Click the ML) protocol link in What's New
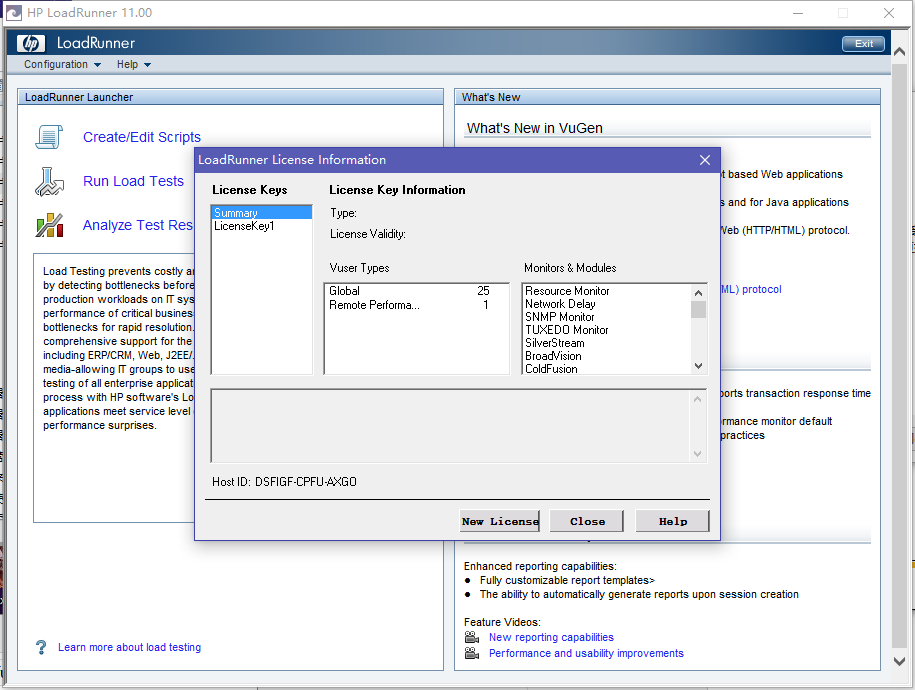 pyautogui.click(x=751, y=290)
